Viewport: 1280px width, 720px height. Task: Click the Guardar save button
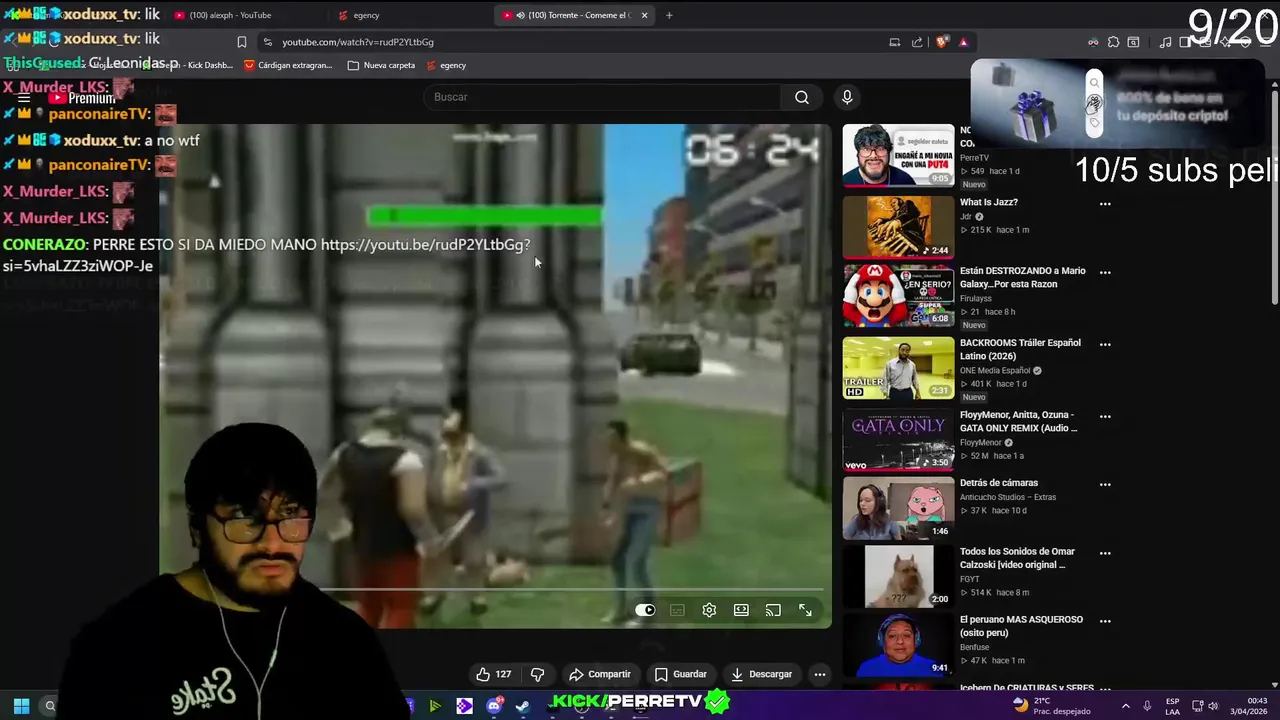680,674
